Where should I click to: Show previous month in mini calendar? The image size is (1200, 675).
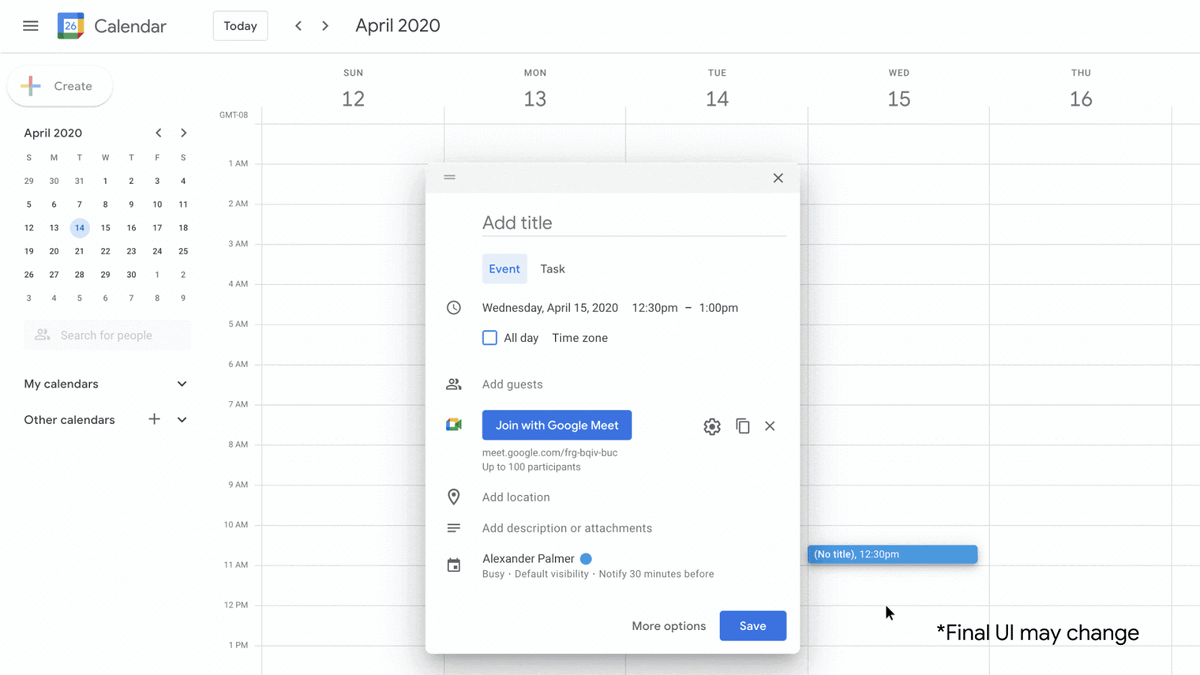coord(158,133)
